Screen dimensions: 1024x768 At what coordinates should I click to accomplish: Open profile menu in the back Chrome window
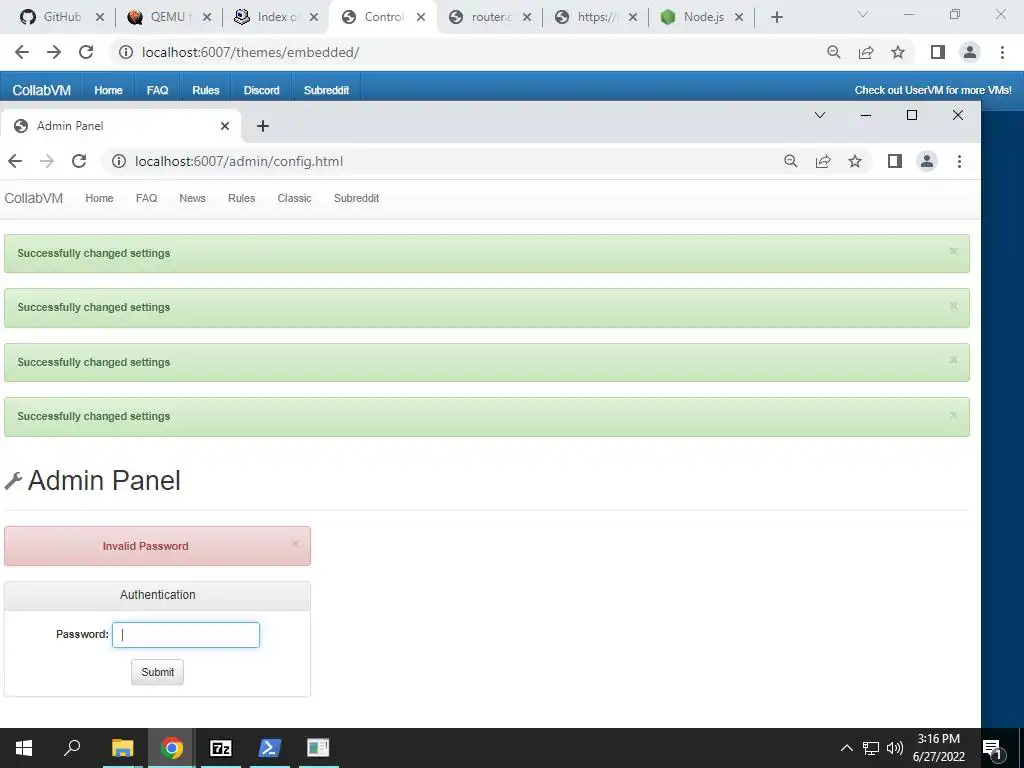coord(970,52)
